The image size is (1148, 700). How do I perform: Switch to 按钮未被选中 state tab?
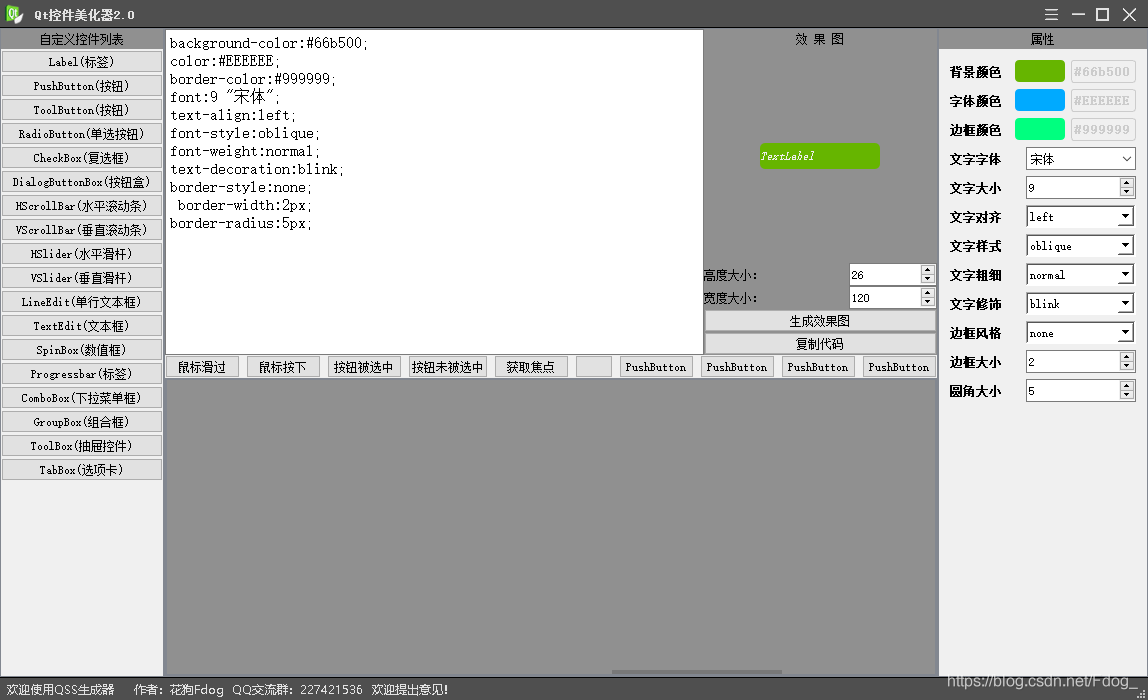pyautogui.click(x=447, y=367)
